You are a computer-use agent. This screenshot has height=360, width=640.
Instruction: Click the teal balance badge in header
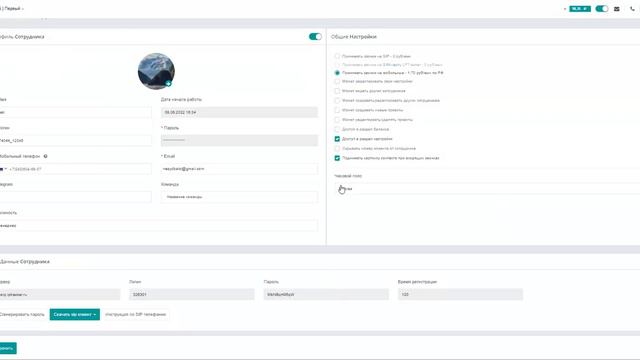pos(580,9)
